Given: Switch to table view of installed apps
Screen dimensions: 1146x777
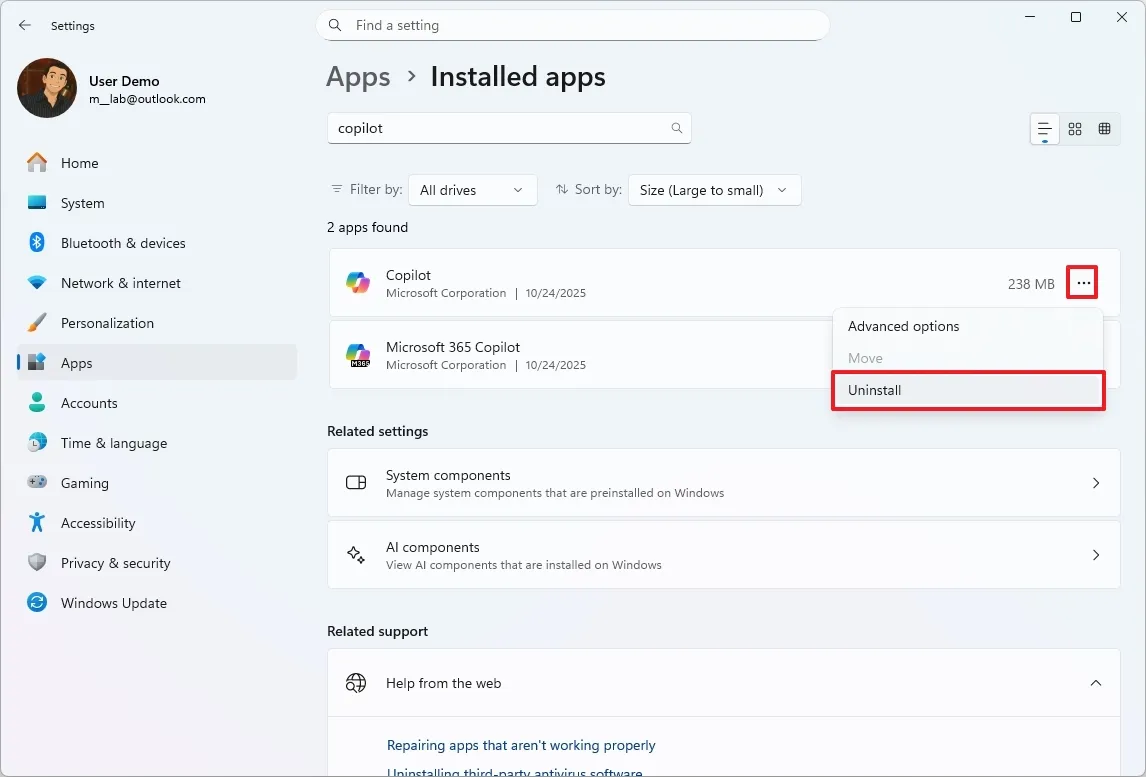Looking at the screenshot, I should (1105, 129).
